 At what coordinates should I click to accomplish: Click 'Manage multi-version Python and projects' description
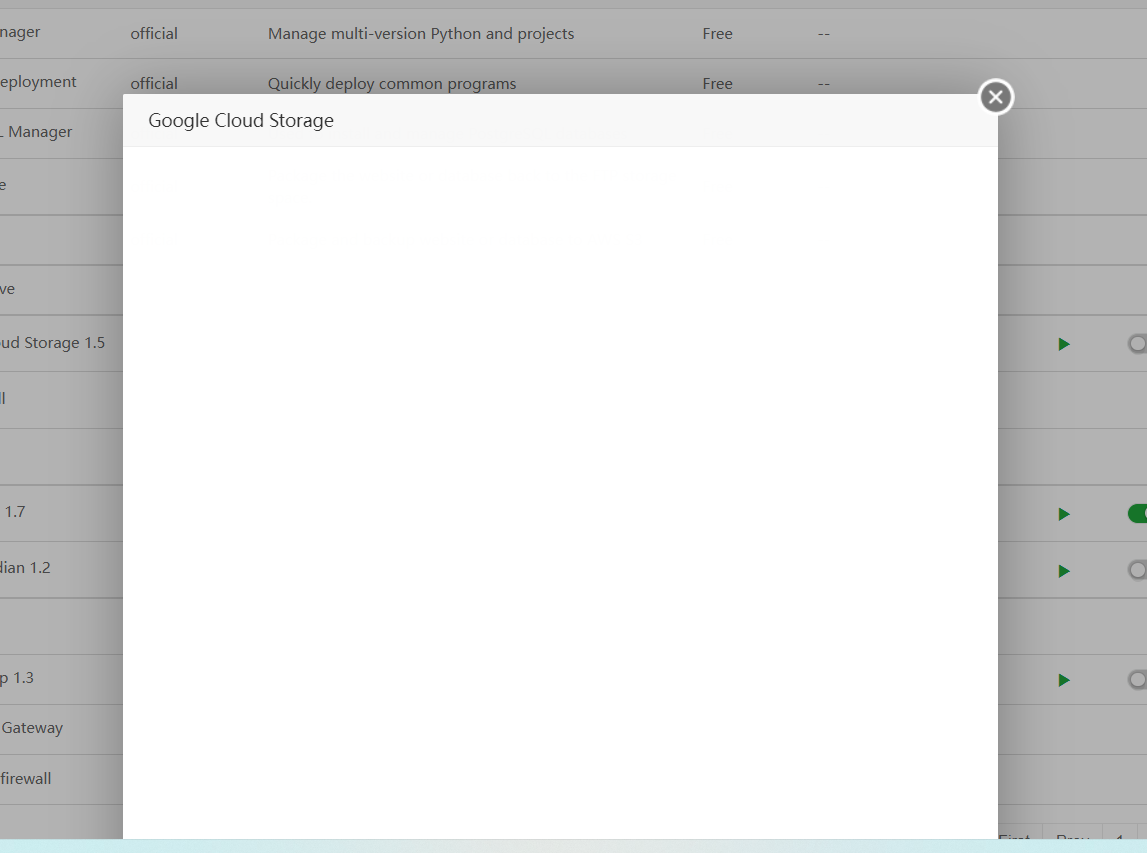point(421,34)
